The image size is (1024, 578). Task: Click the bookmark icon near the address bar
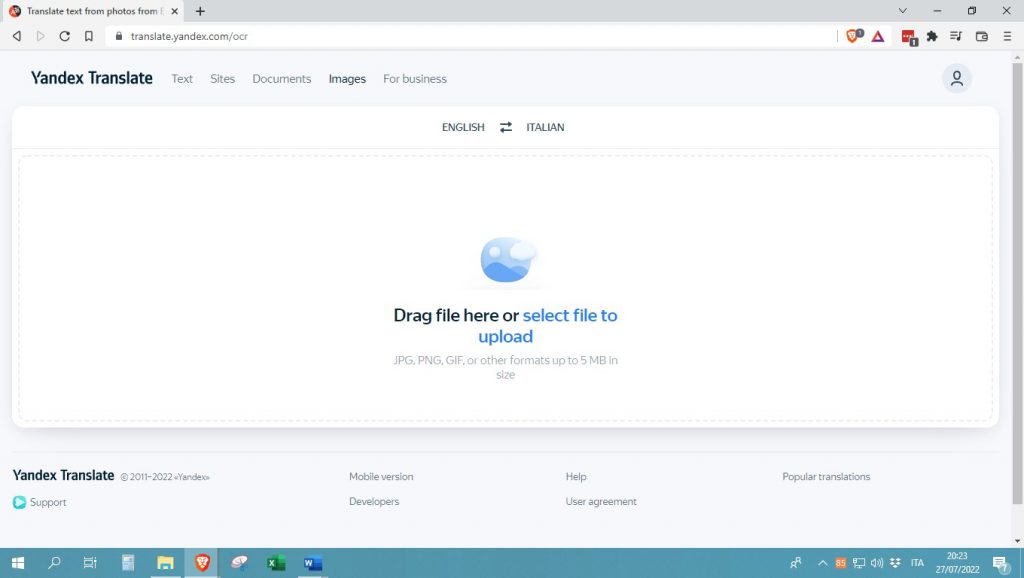tap(88, 35)
